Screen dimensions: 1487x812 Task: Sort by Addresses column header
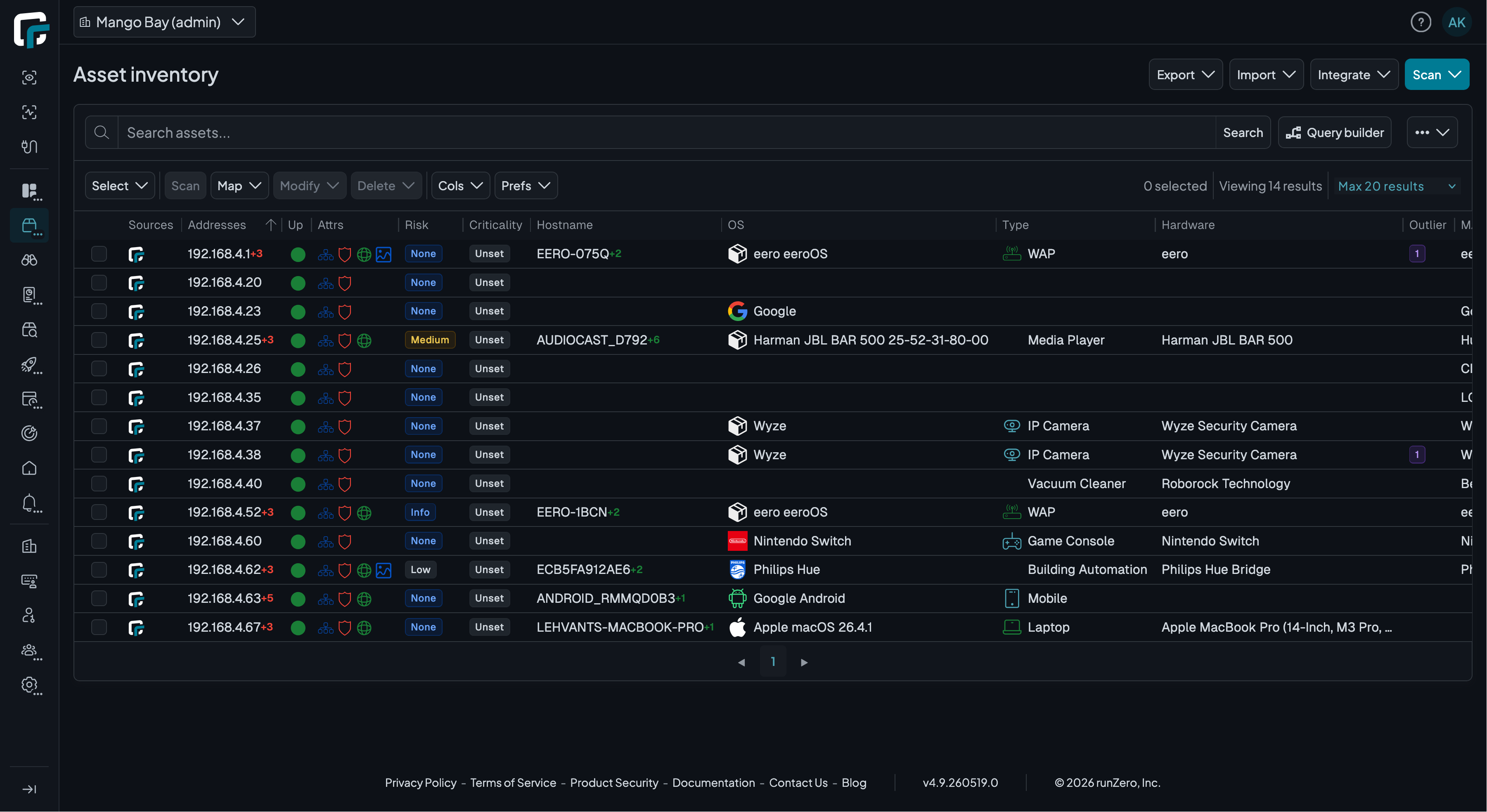(217, 225)
